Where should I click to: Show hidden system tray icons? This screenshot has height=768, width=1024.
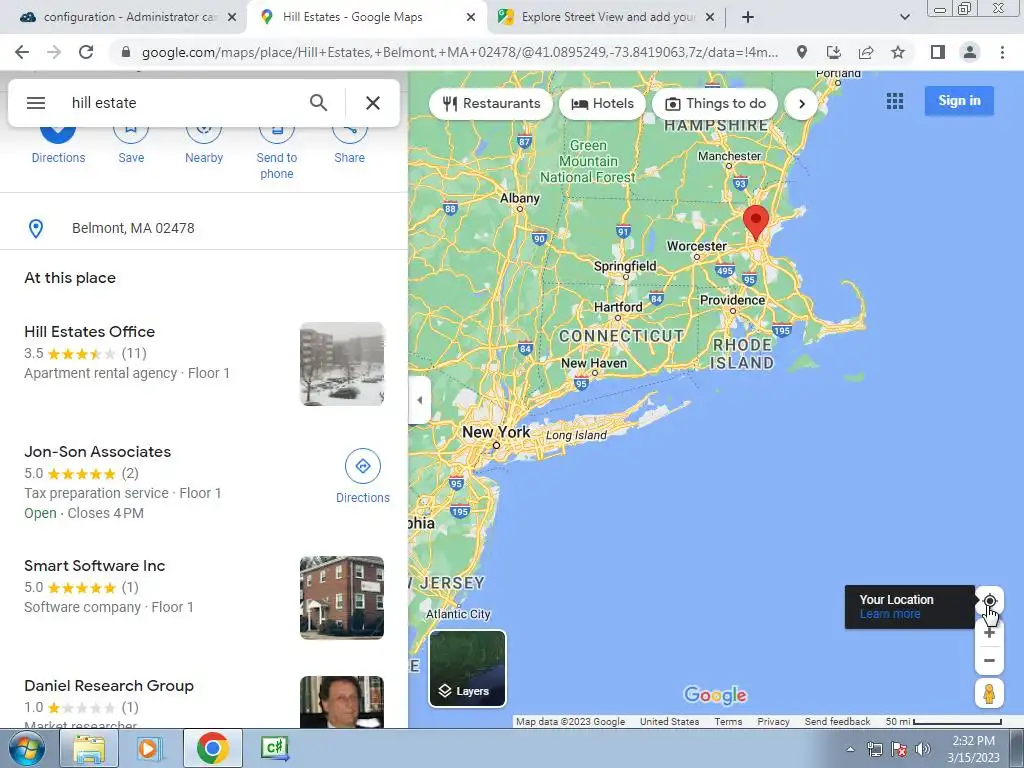point(850,749)
